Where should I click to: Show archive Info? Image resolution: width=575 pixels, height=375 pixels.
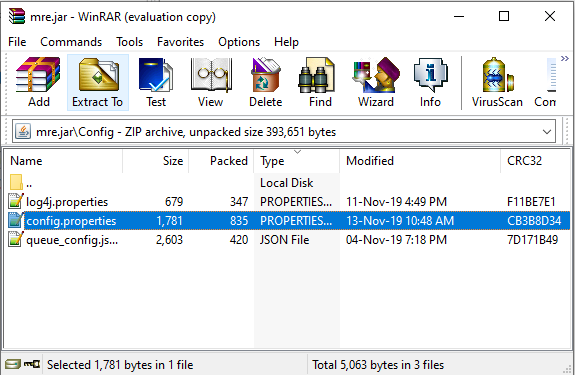click(430, 82)
